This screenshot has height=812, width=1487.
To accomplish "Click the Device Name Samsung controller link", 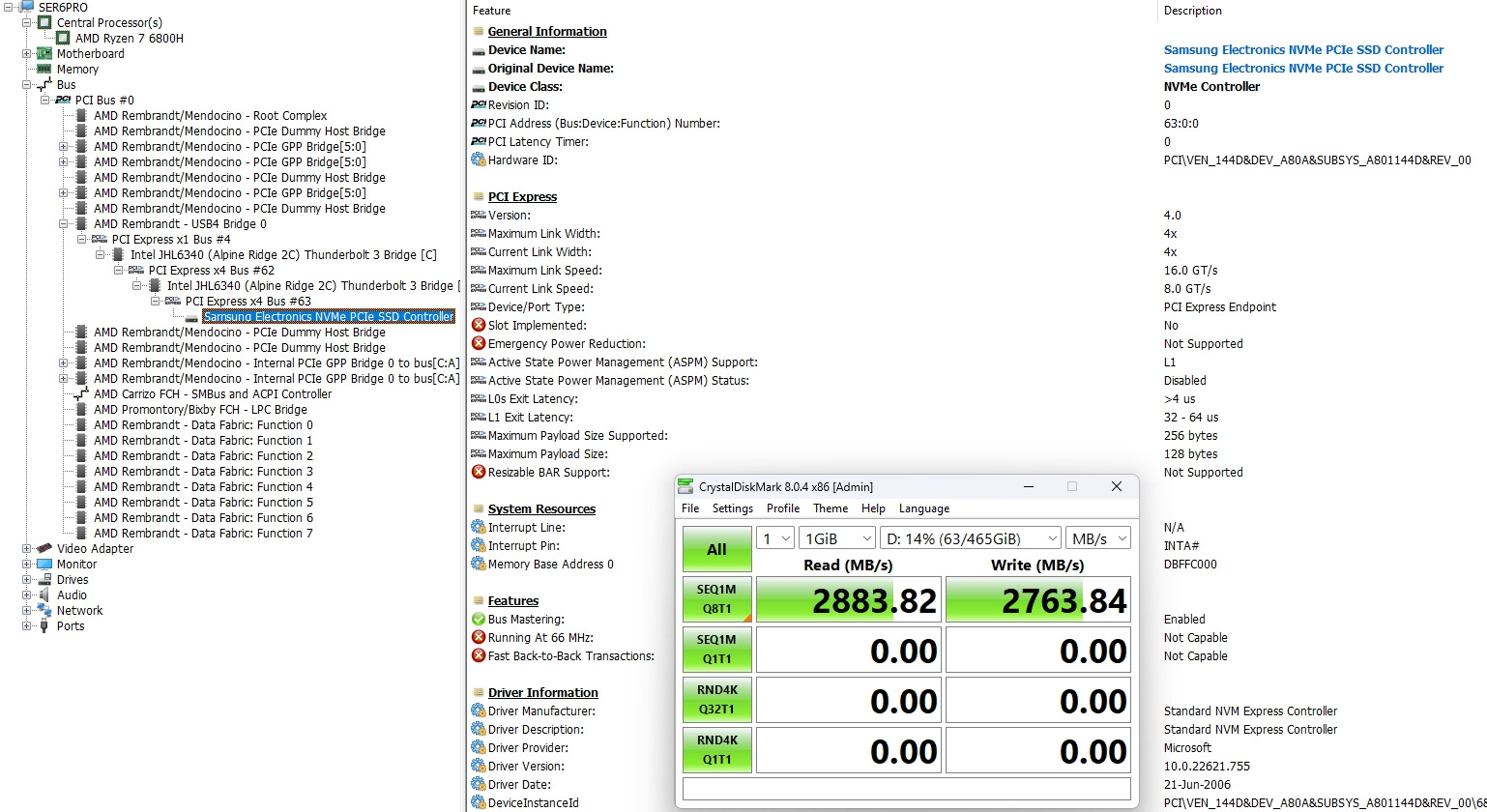I will pos(1303,49).
